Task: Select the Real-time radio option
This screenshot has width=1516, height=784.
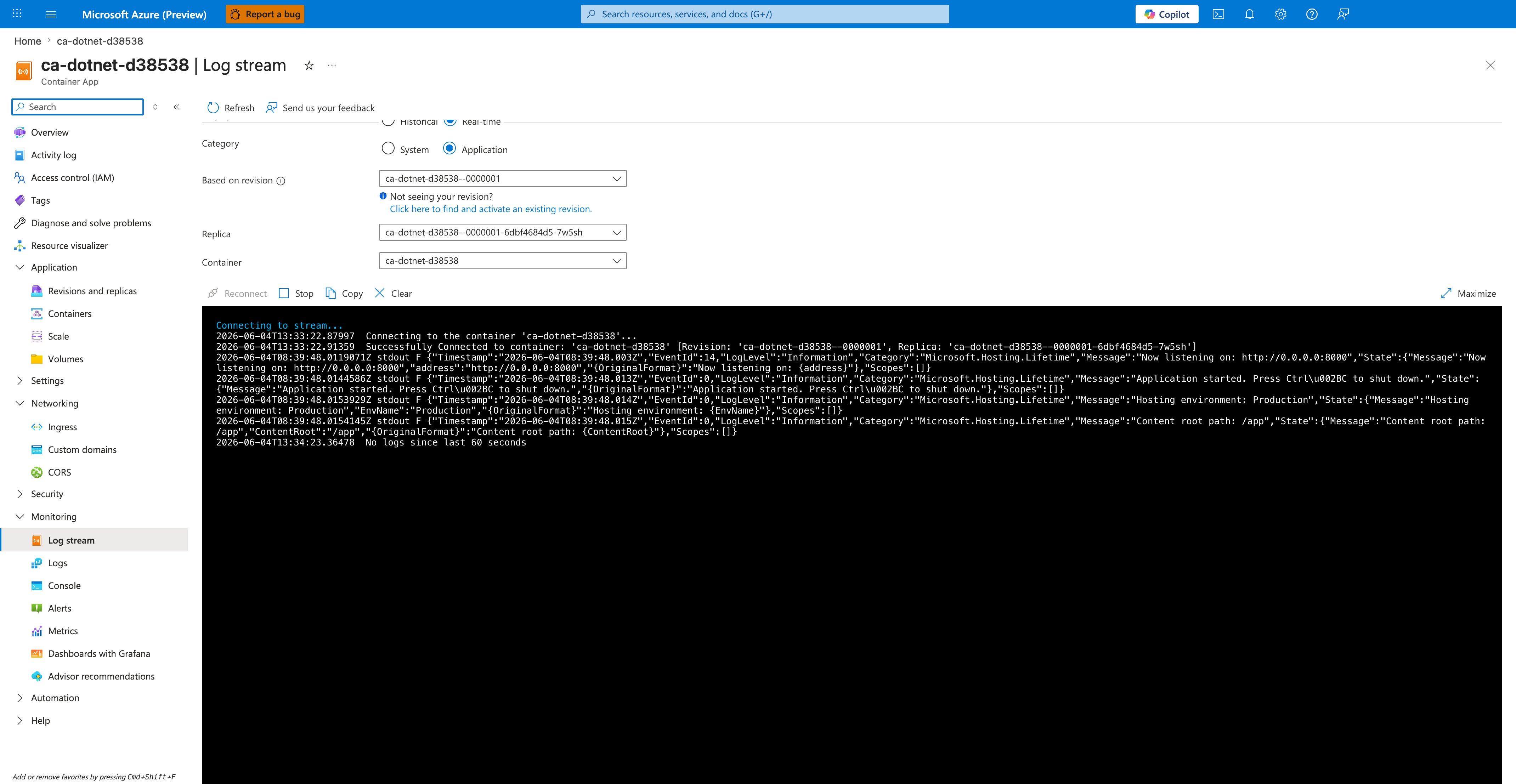Action: pos(449,122)
